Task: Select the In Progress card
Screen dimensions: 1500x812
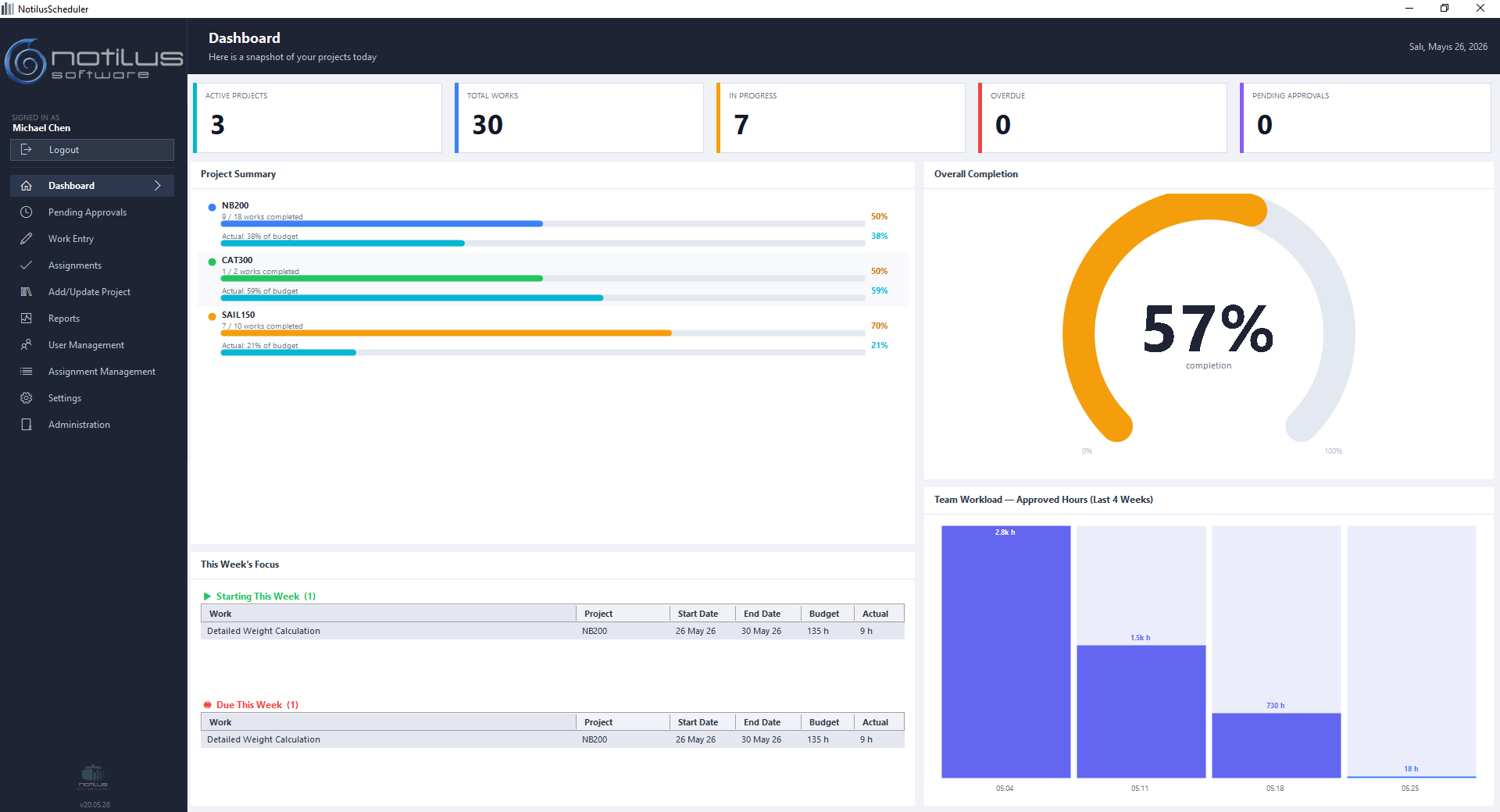Action: click(841, 118)
